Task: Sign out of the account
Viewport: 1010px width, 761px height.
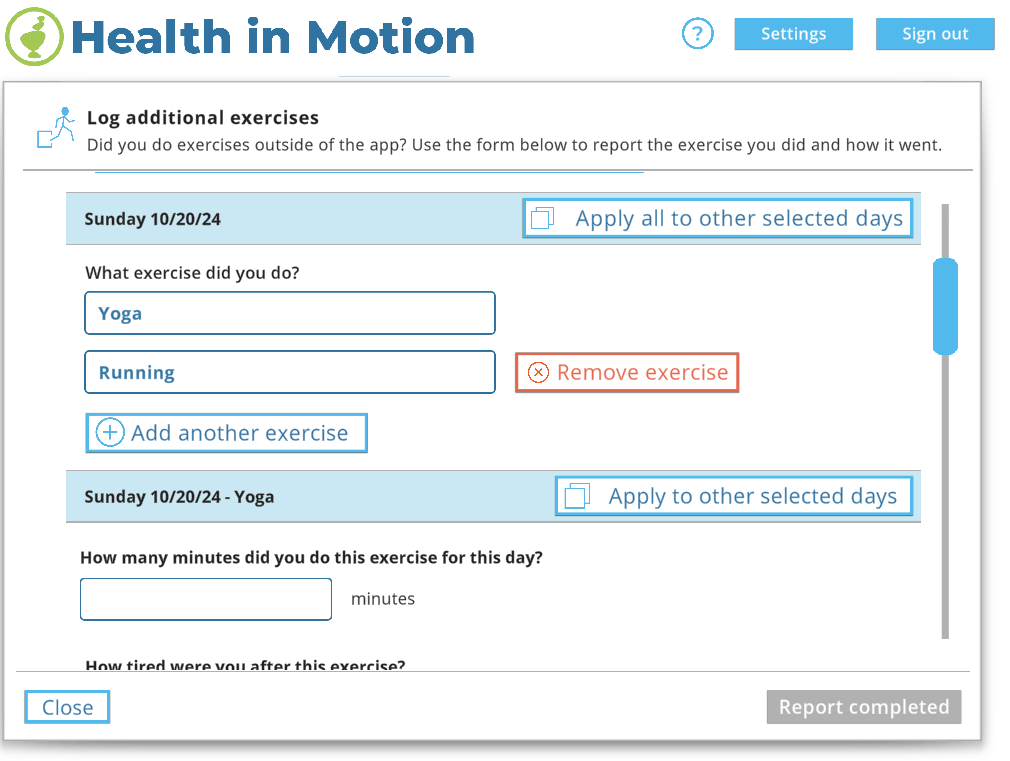Action: (934, 34)
